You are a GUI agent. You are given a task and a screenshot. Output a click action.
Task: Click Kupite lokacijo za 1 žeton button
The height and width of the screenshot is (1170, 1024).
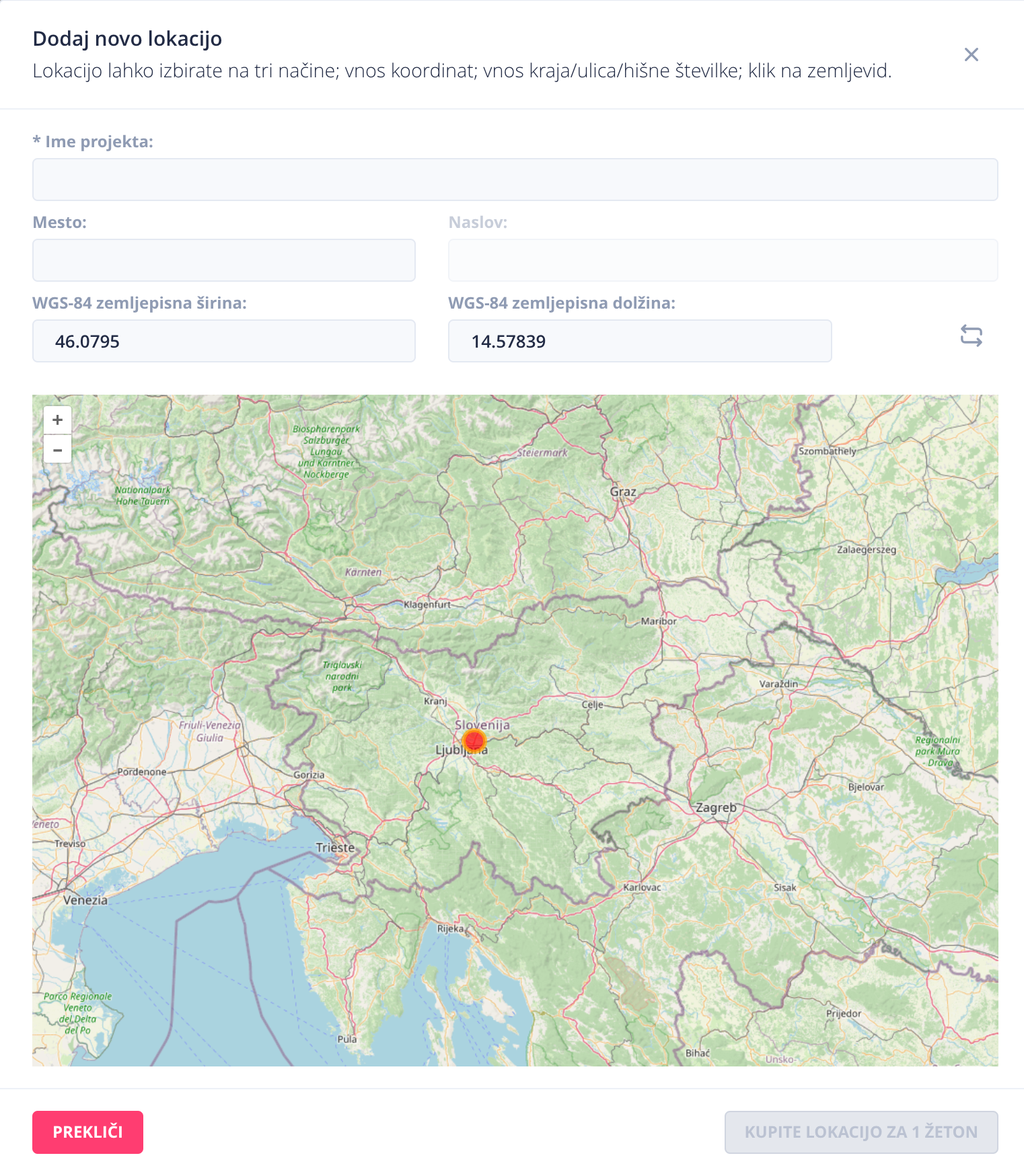pyautogui.click(x=861, y=1132)
